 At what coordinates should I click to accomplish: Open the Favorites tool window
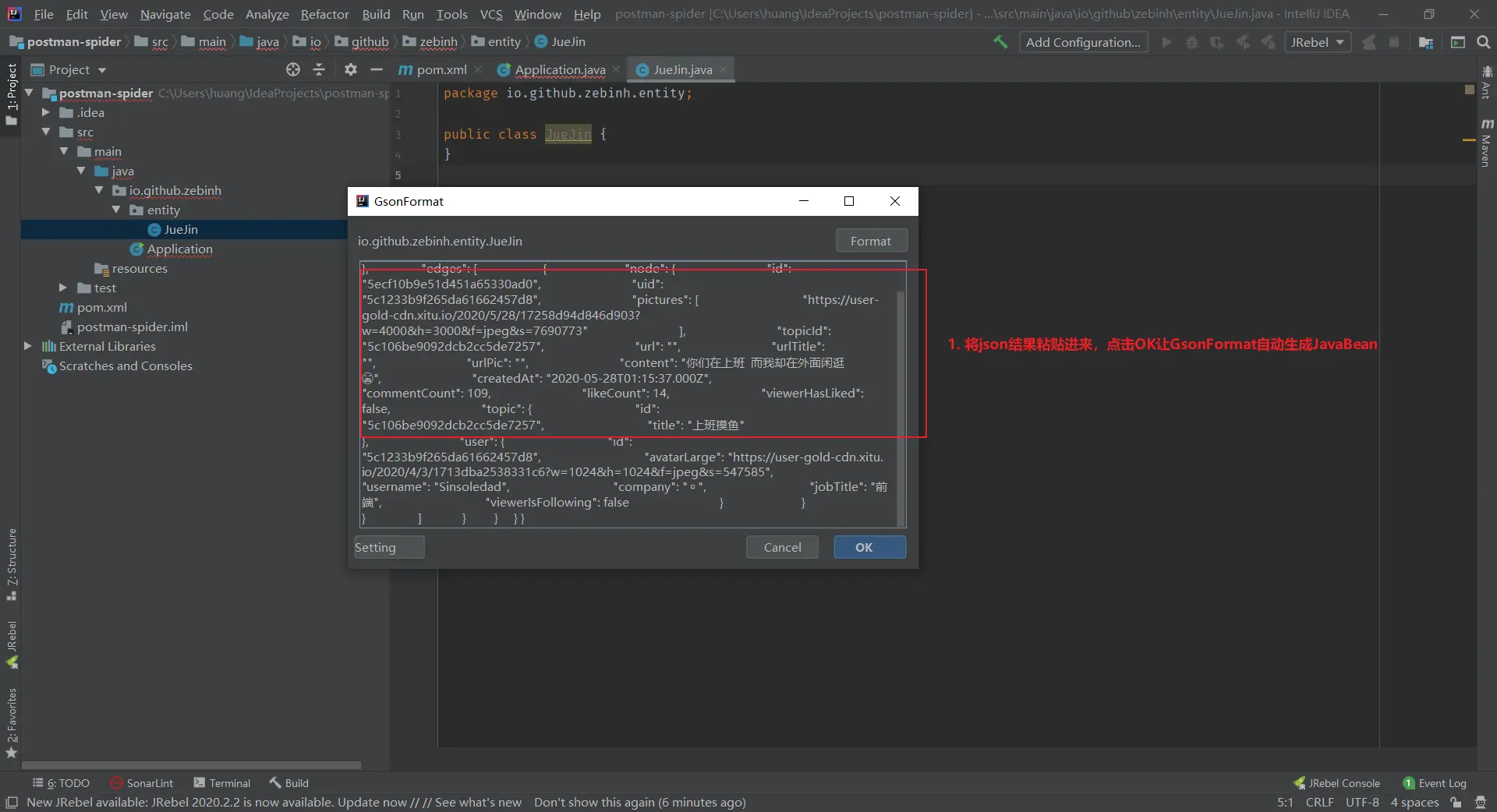point(12,722)
